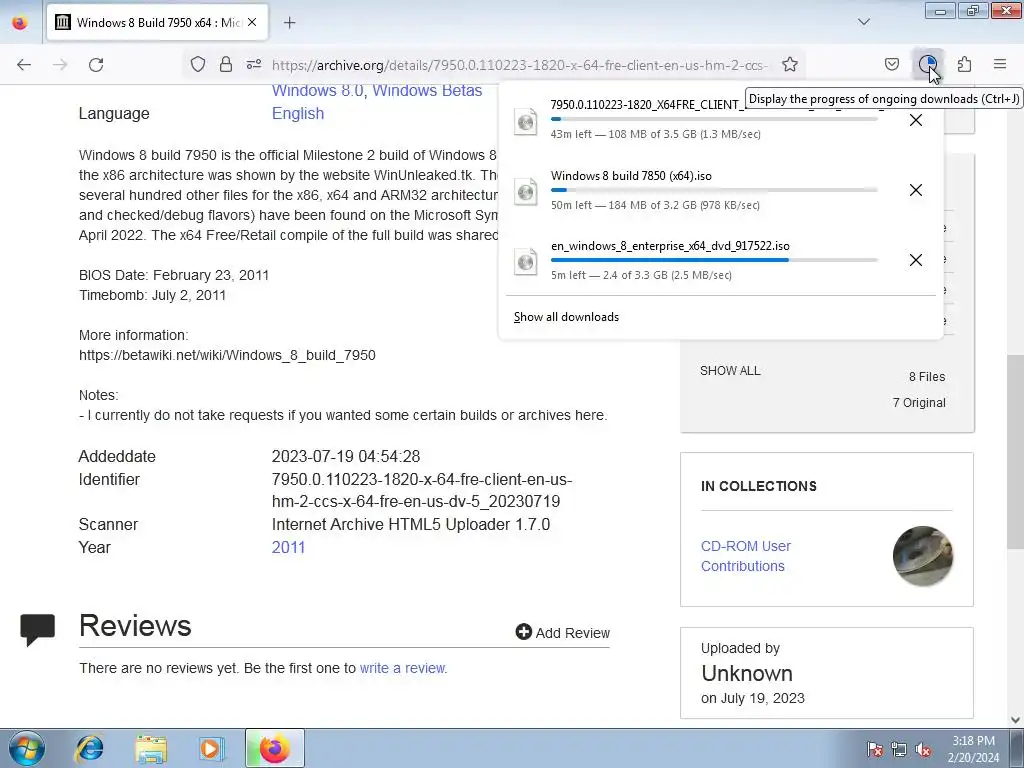The width and height of the screenshot is (1024, 768).
Task: Cancel the Windows 8 build 7850 download
Action: [916, 190]
